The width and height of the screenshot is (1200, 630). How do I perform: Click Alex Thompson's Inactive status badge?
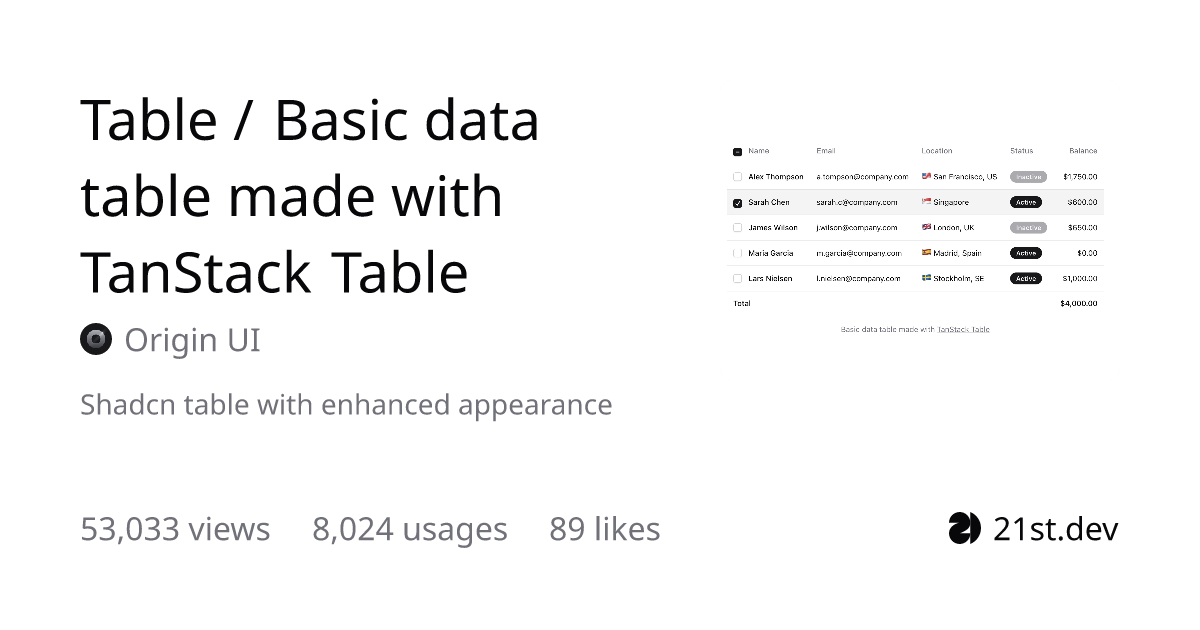pos(1028,177)
